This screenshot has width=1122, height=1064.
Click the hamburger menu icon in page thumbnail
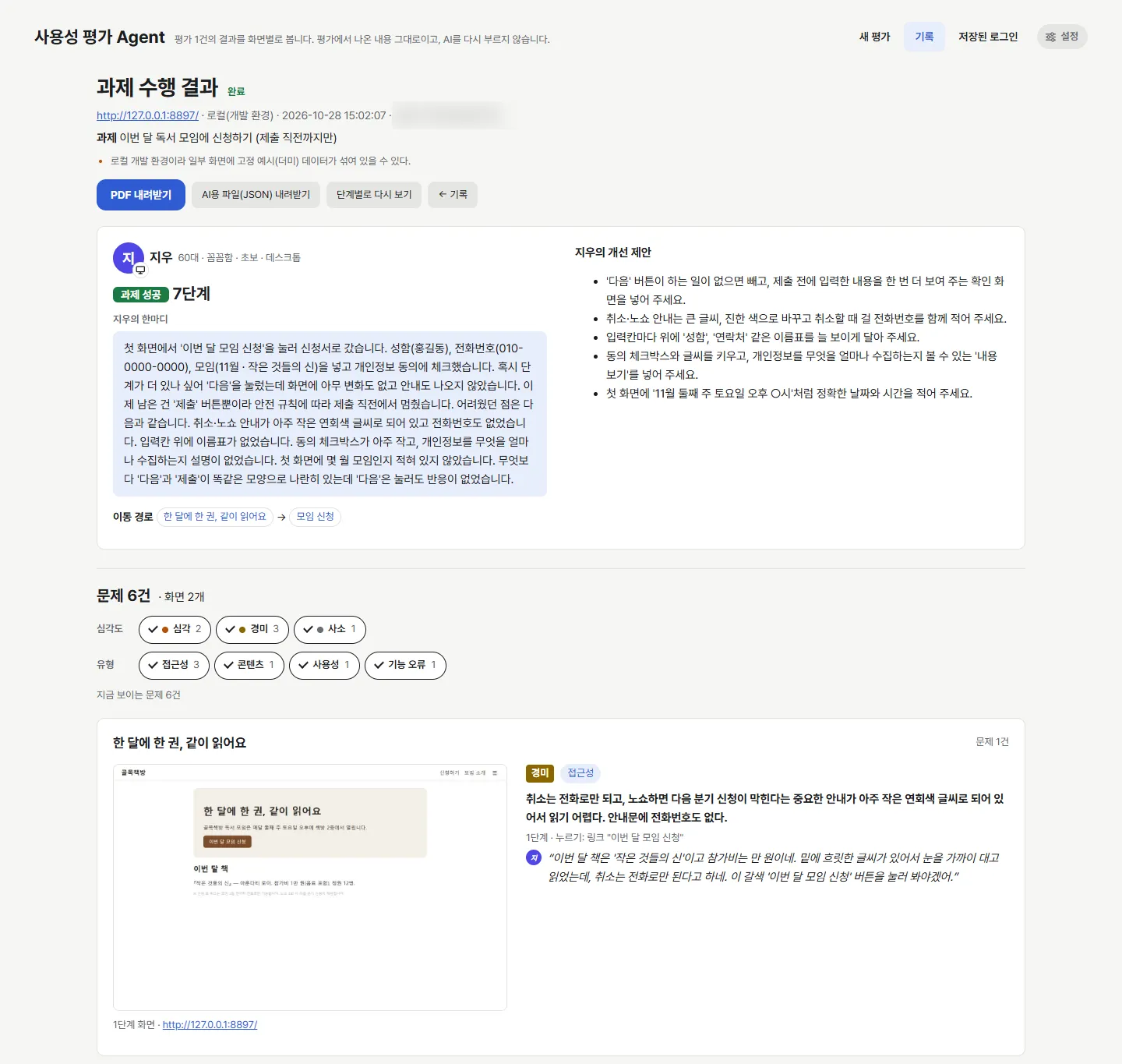tap(495, 773)
